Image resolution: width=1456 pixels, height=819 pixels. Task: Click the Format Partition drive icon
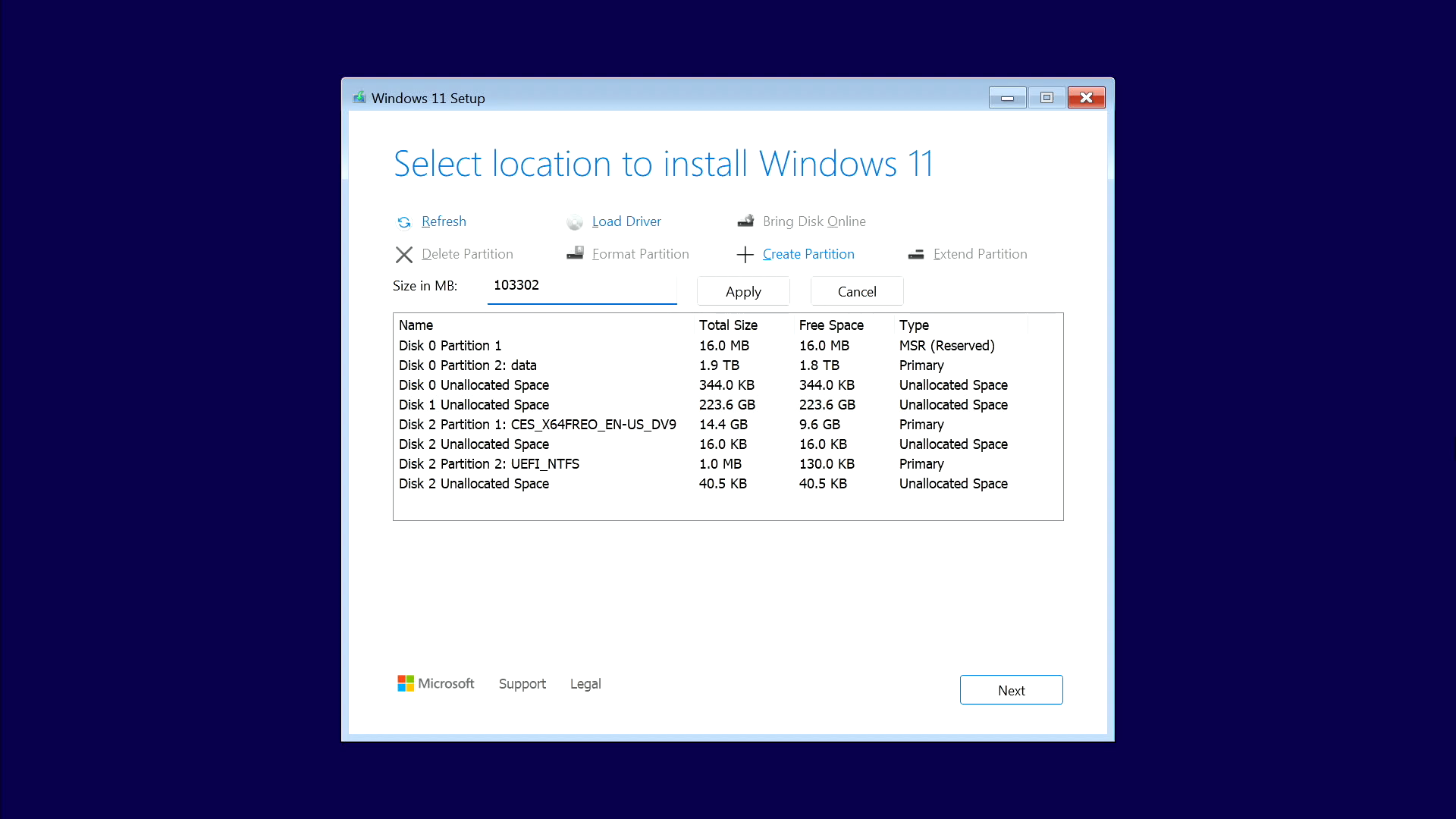(x=576, y=253)
